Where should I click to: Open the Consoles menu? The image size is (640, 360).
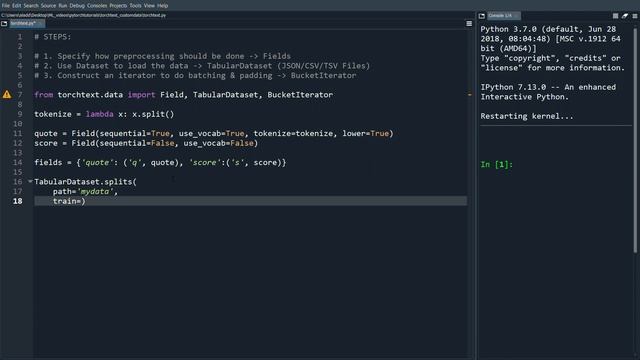tap(97, 6)
